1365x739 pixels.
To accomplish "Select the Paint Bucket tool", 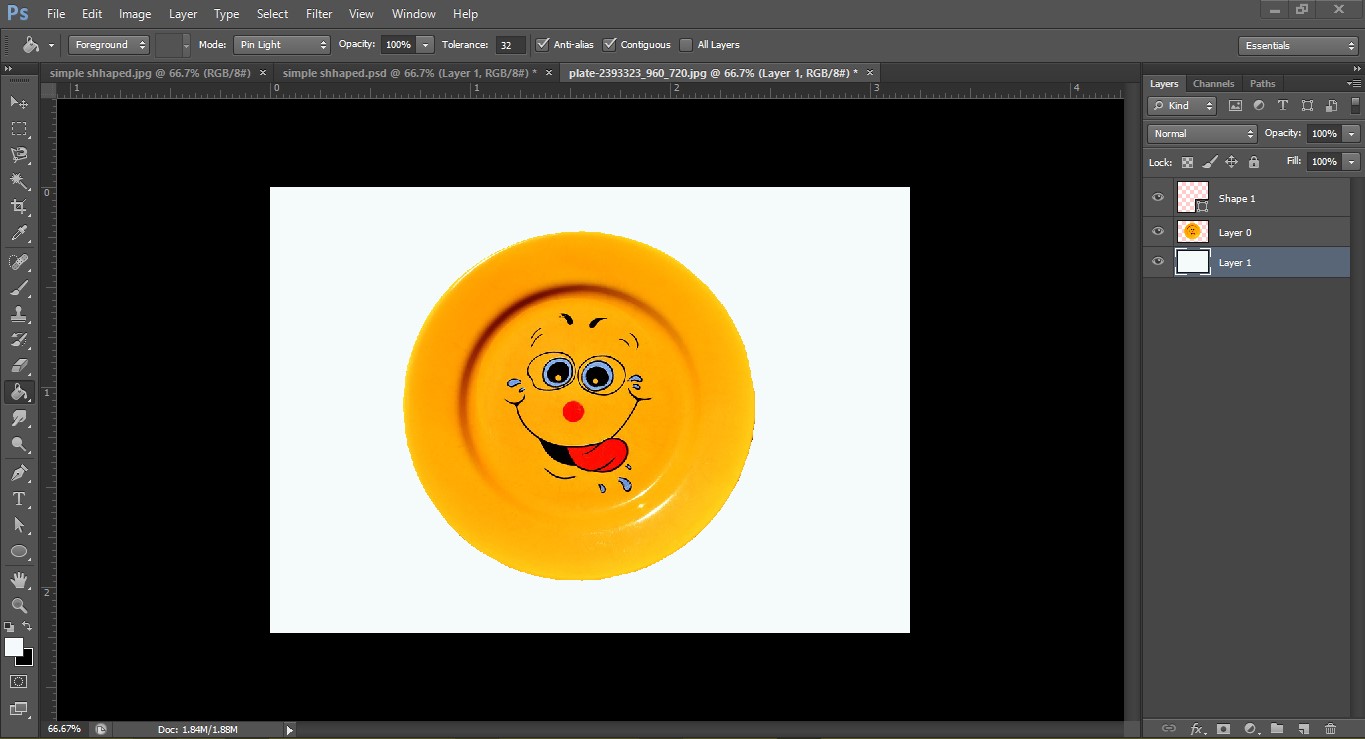I will [x=19, y=392].
